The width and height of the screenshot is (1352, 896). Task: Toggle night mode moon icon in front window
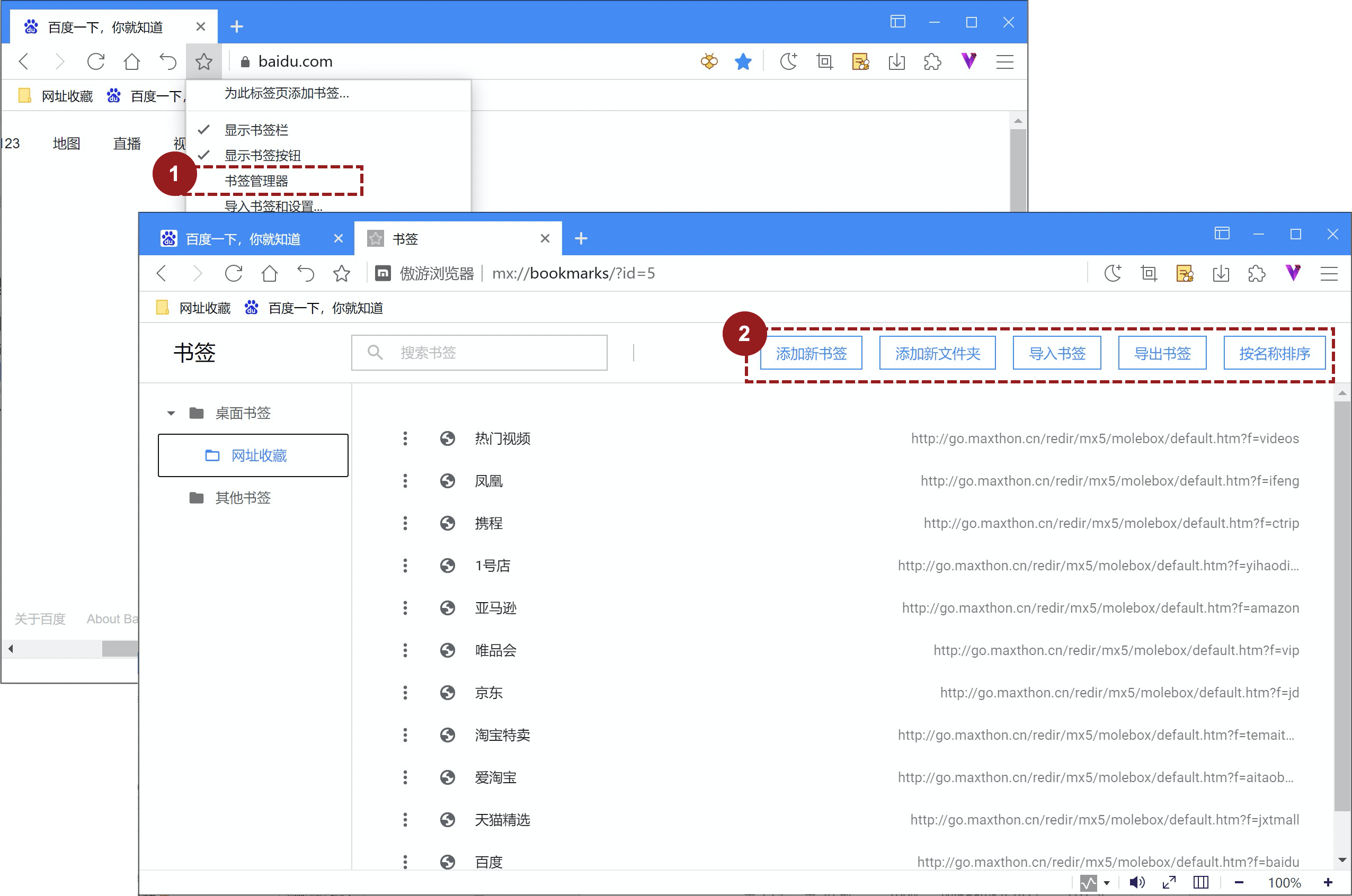point(1113,273)
